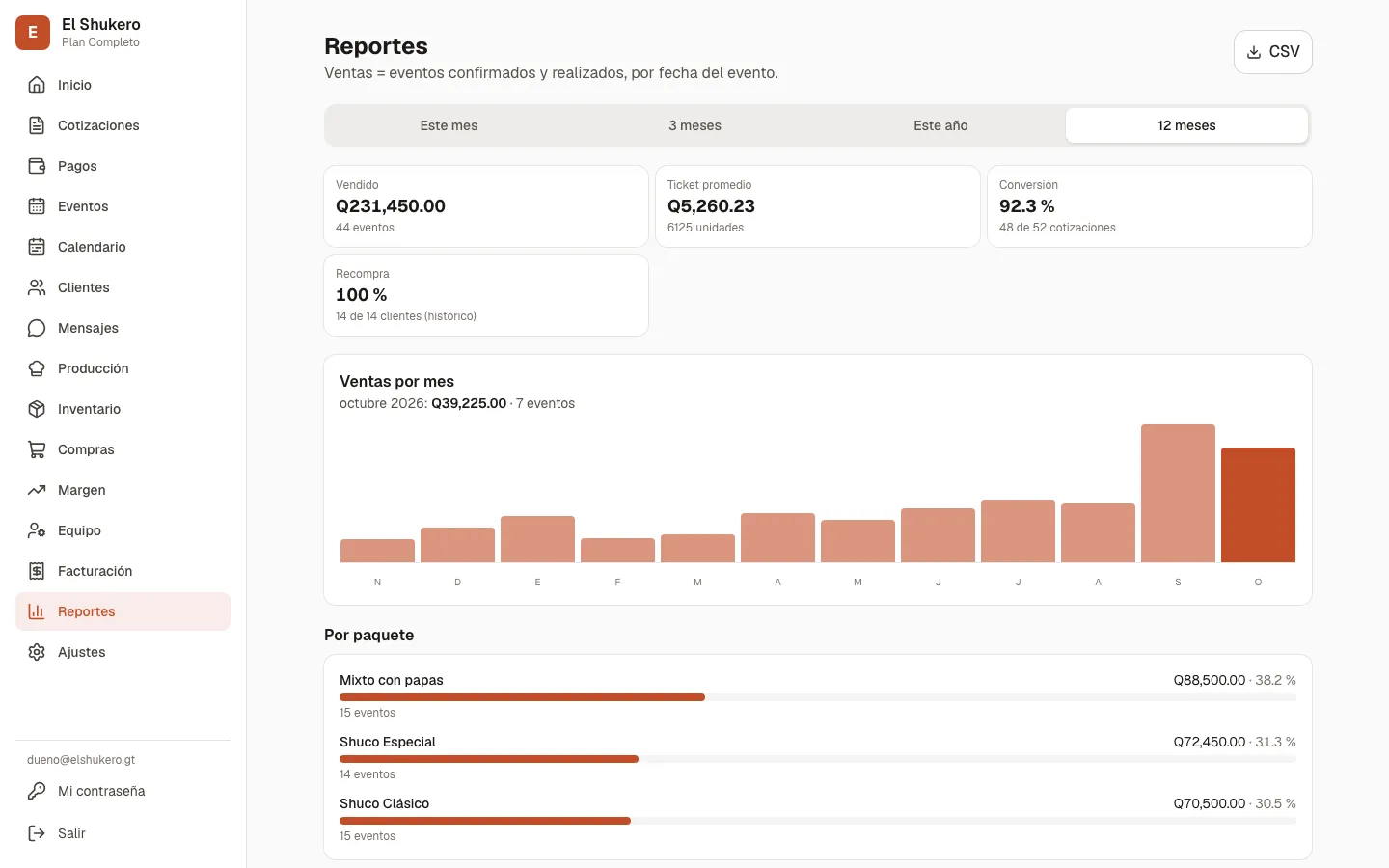The image size is (1389, 868).
Task: Click the gear icon beside Ajustes
Action: (37, 652)
